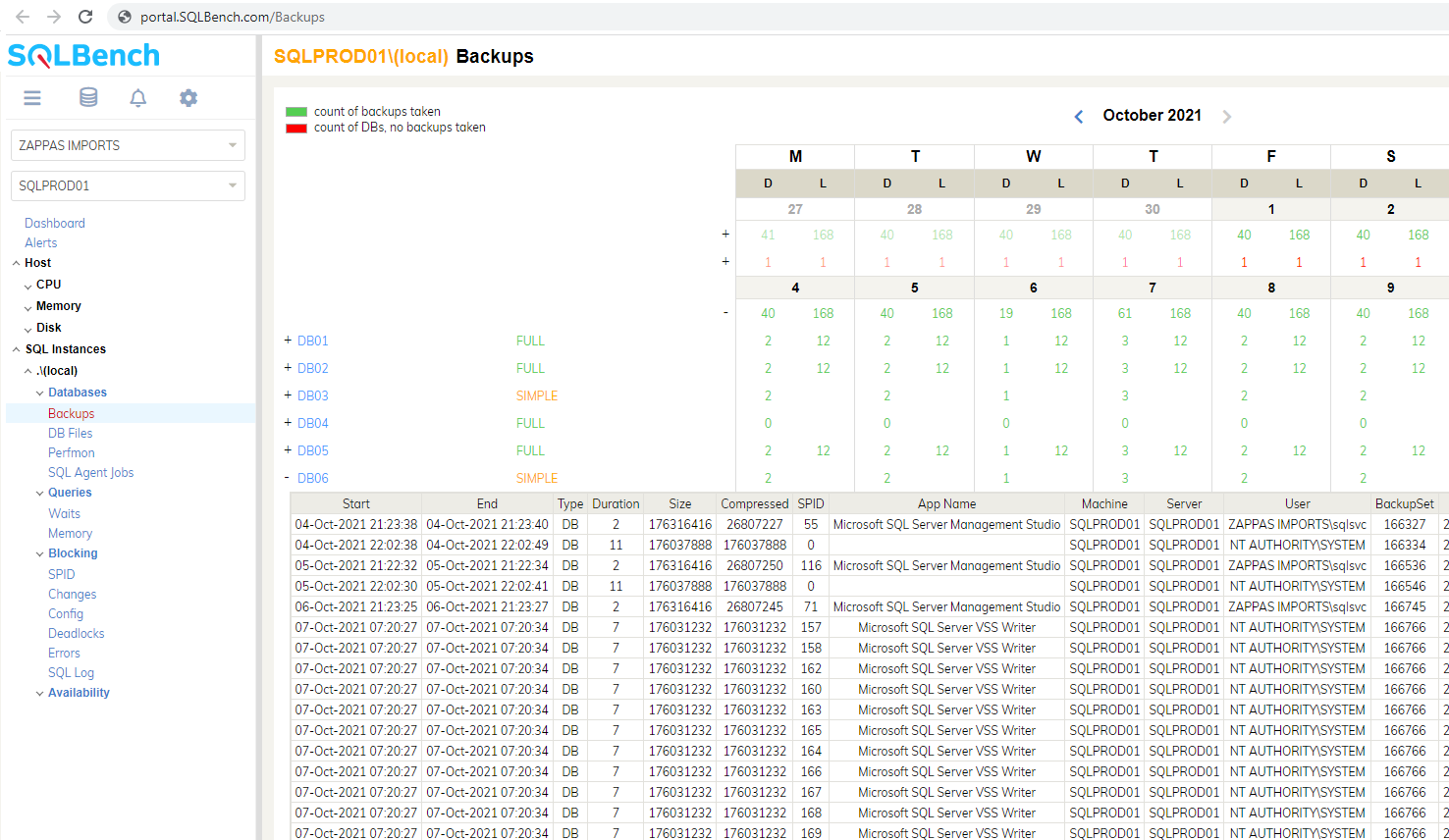Click the DB06 database link

coord(313,478)
